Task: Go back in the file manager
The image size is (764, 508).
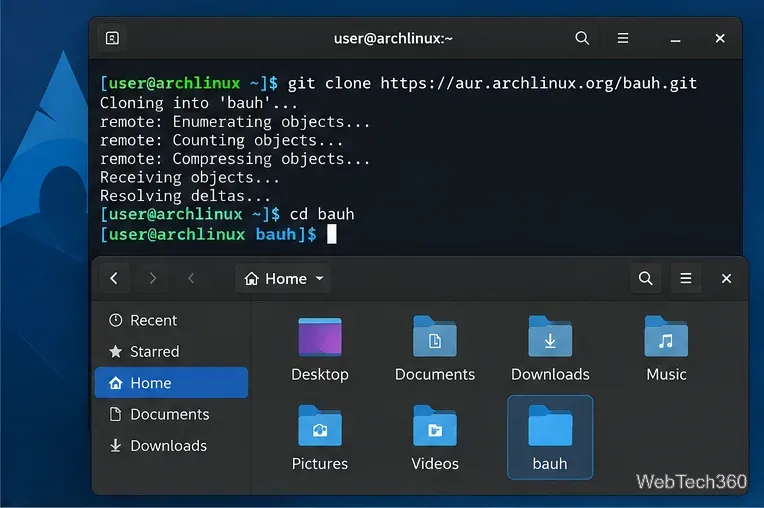Action: (114, 278)
